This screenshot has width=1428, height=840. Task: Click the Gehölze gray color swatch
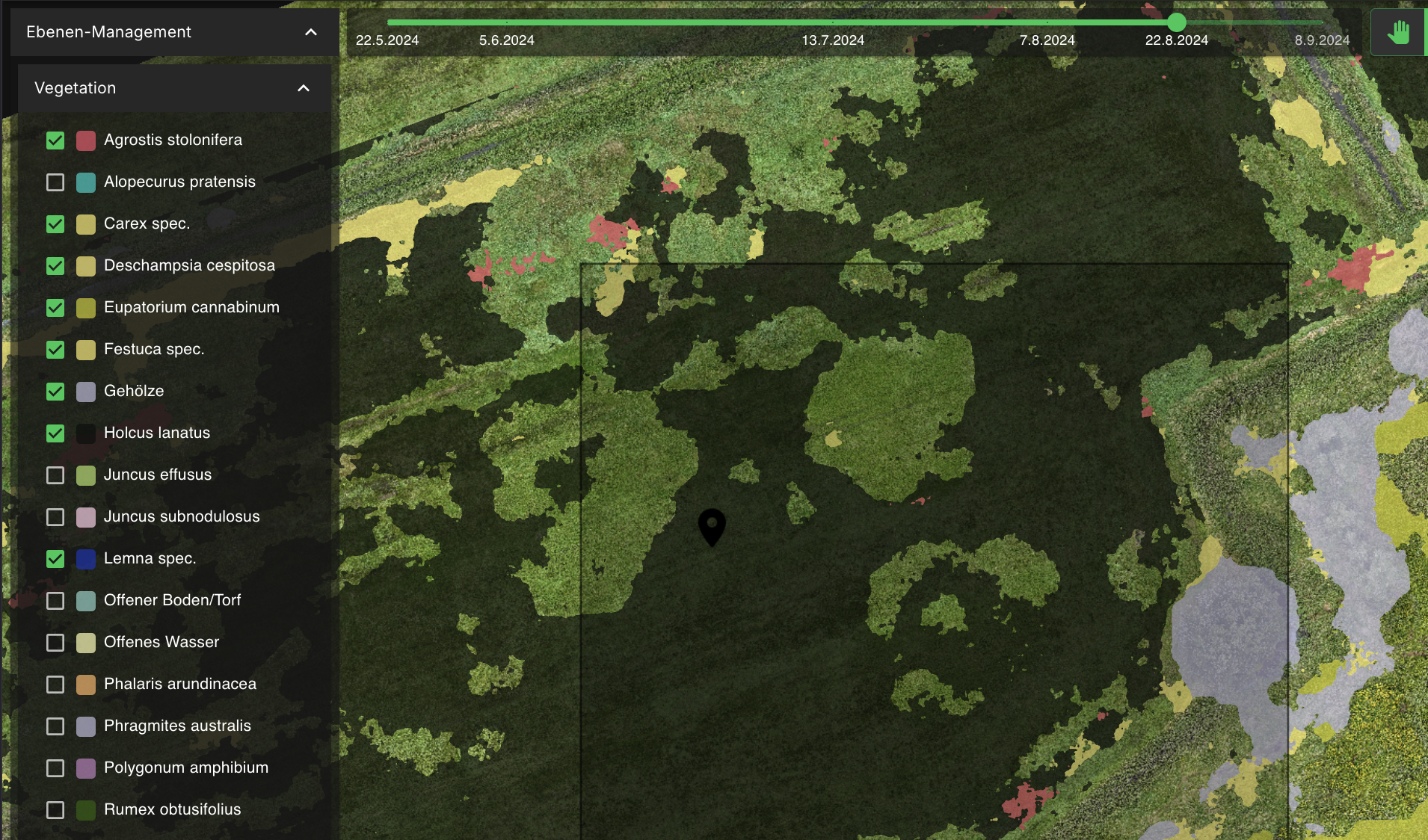coord(86,392)
